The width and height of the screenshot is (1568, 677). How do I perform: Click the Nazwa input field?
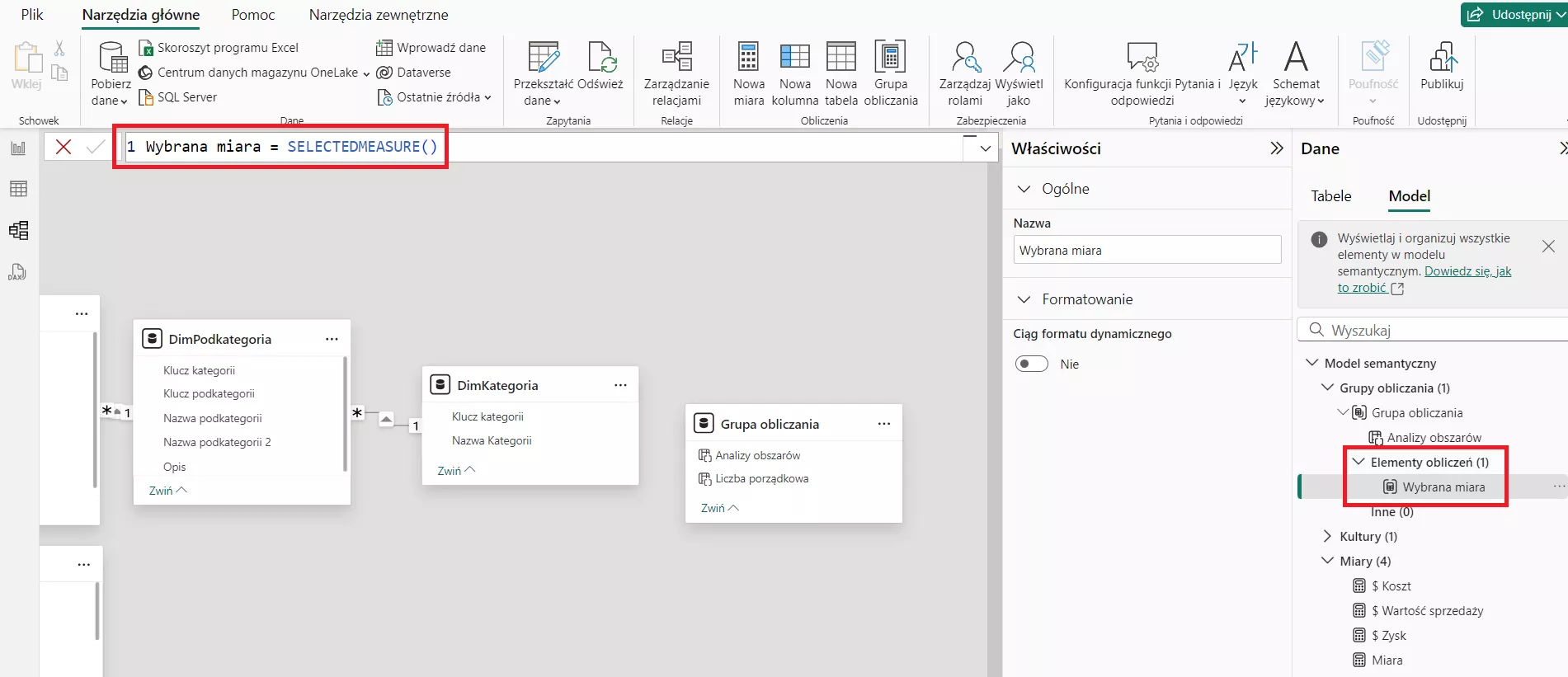click(x=1147, y=250)
